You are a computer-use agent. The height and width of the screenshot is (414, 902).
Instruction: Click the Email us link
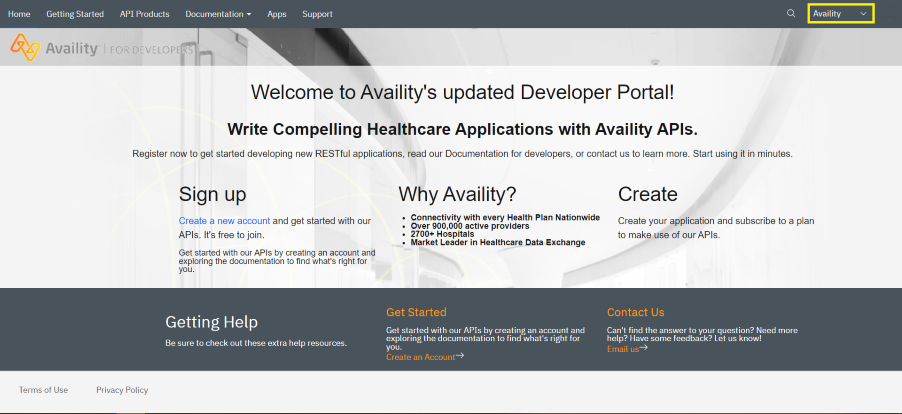click(623, 349)
